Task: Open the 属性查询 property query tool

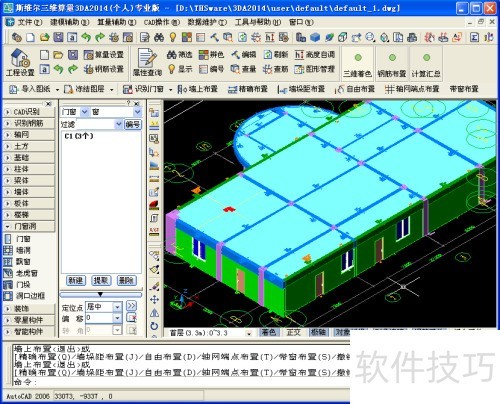Action: point(147,62)
